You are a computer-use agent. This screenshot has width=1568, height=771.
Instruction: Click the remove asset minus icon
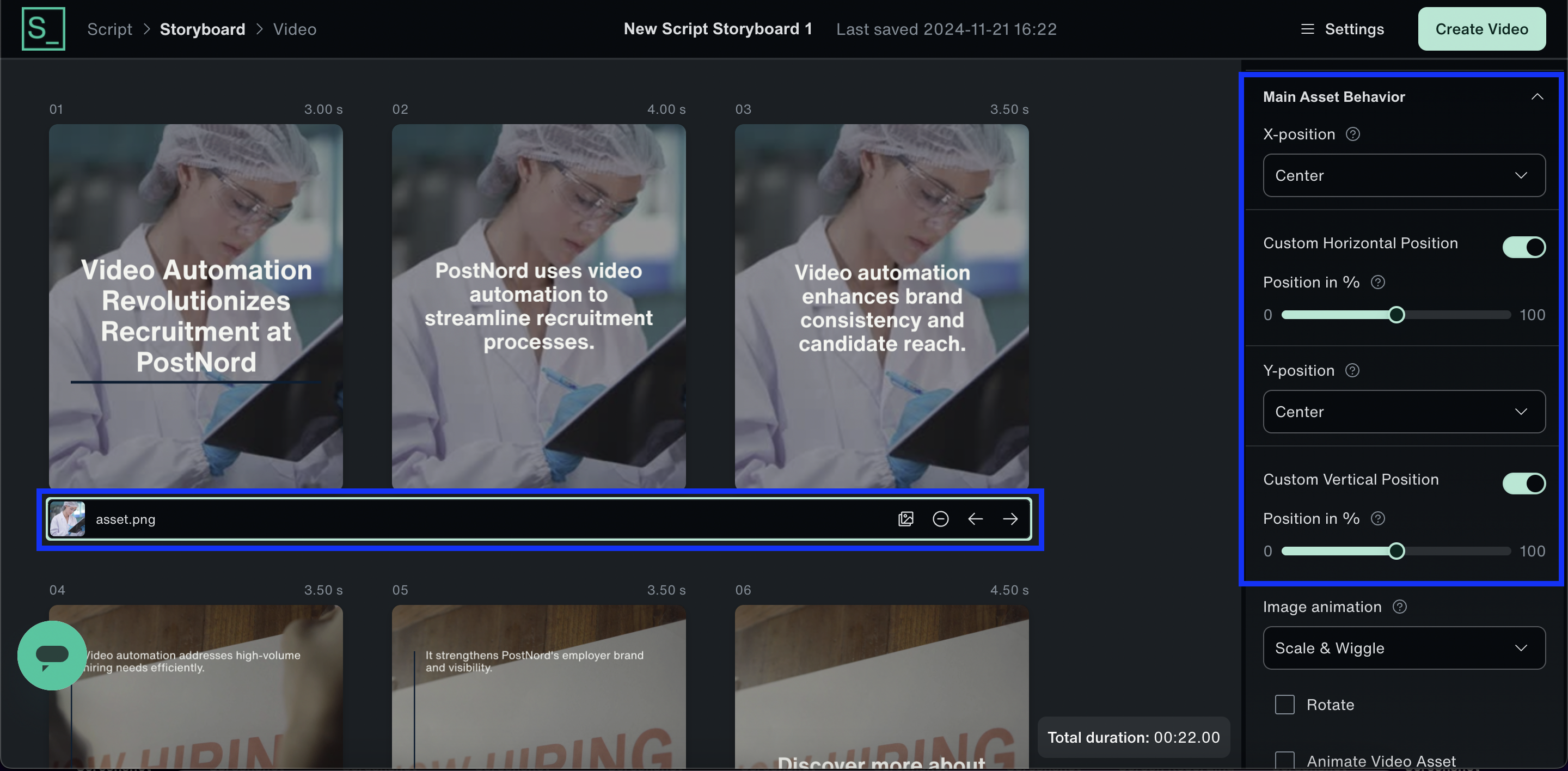940,518
